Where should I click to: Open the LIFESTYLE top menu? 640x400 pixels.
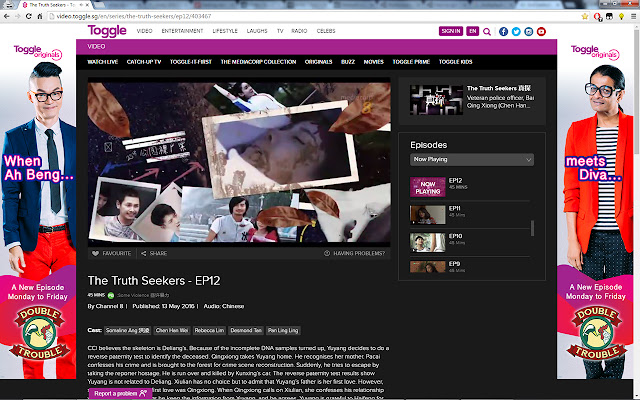pyautogui.click(x=225, y=31)
